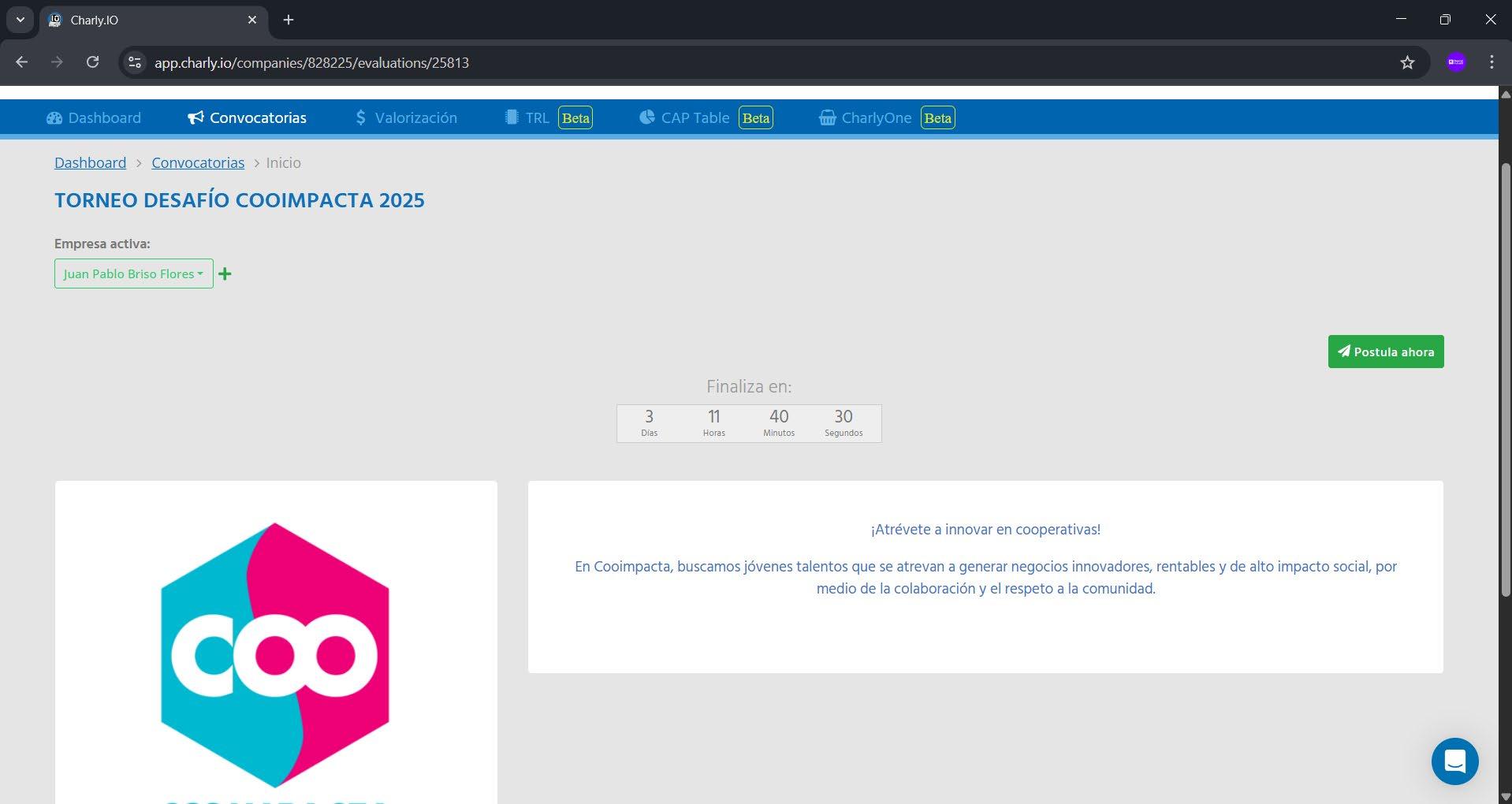This screenshot has width=1512, height=804.
Task: Open the Dashboard nav item
Action: coord(94,118)
